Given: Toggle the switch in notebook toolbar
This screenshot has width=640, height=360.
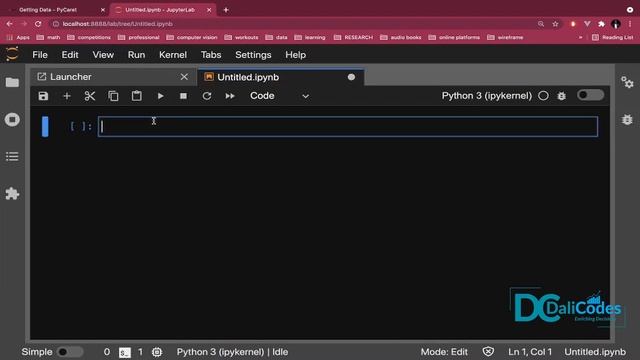Looking at the screenshot, I should click(x=590, y=95).
